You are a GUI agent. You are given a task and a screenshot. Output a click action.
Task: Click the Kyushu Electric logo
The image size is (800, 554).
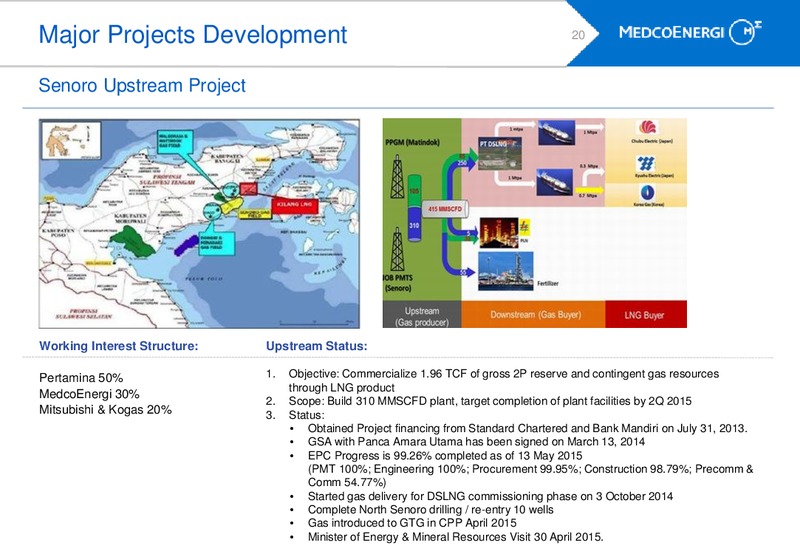(x=646, y=164)
